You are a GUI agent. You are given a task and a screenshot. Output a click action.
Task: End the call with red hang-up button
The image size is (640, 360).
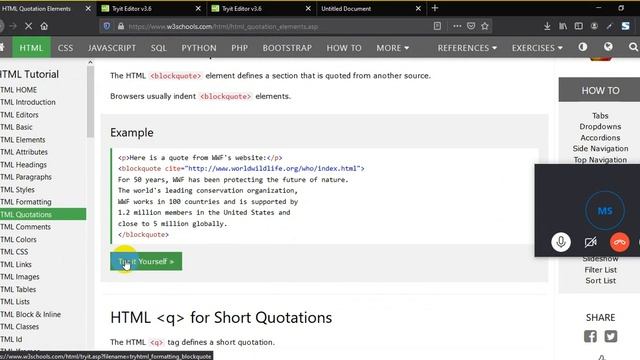(x=619, y=242)
